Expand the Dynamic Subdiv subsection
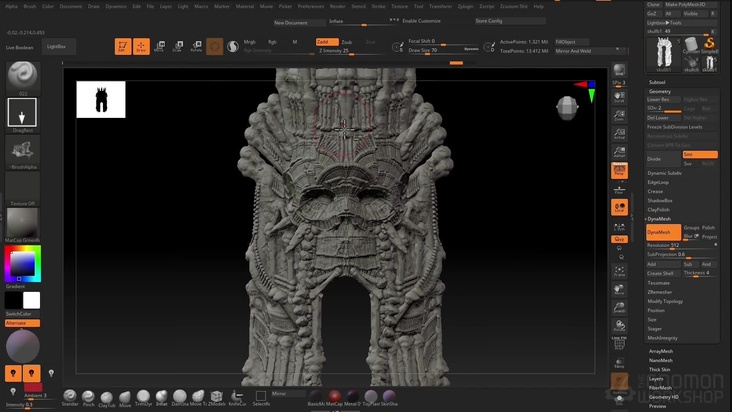 click(664, 173)
